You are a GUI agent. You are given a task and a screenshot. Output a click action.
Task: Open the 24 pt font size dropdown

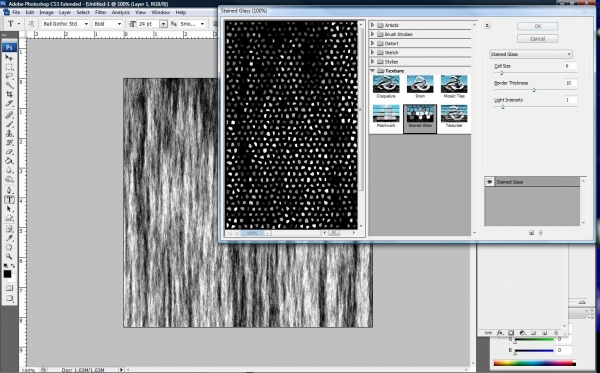click(x=163, y=24)
